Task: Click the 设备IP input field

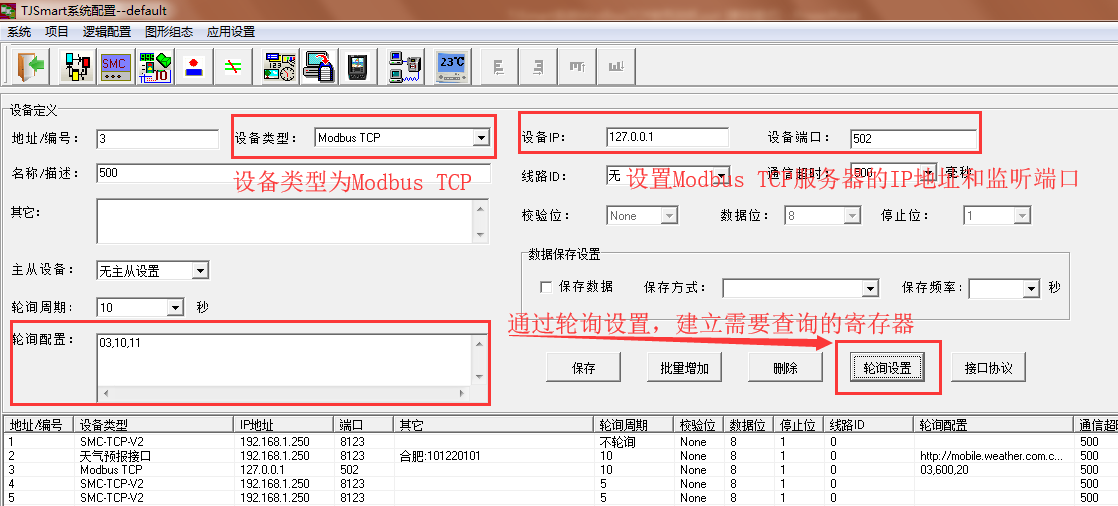Action: 667,136
